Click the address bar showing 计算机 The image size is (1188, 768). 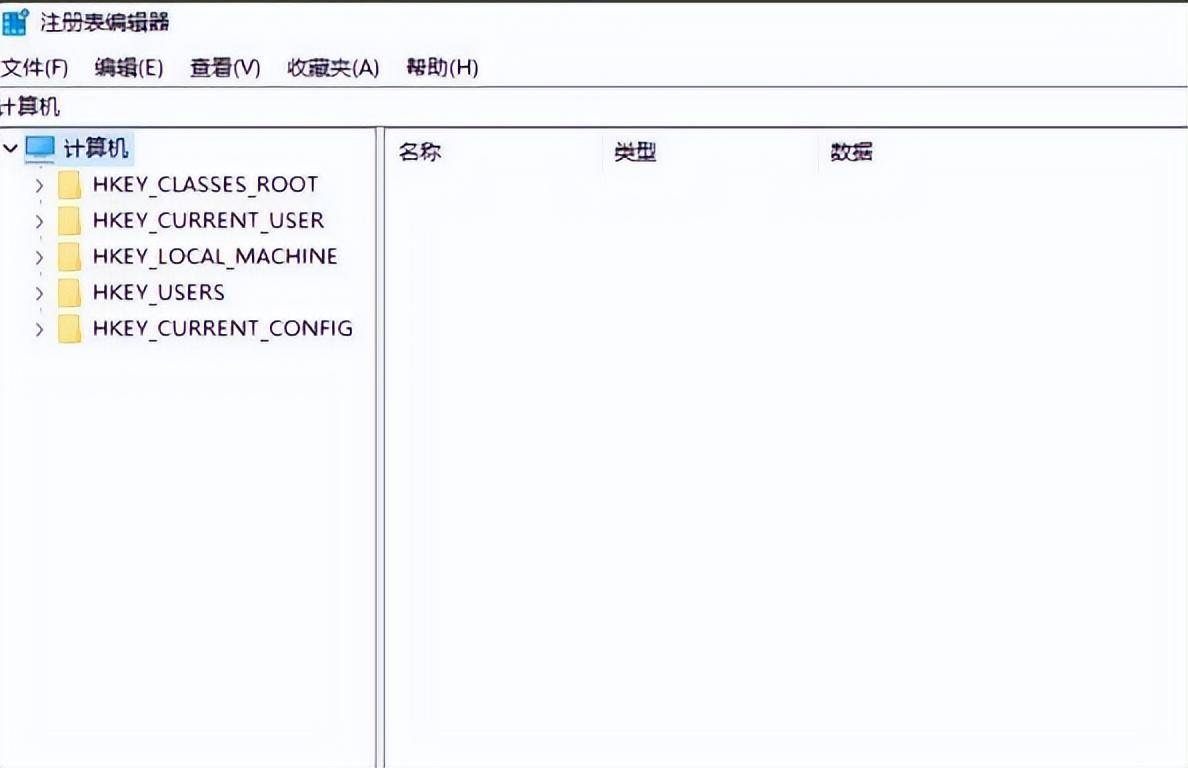point(594,107)
